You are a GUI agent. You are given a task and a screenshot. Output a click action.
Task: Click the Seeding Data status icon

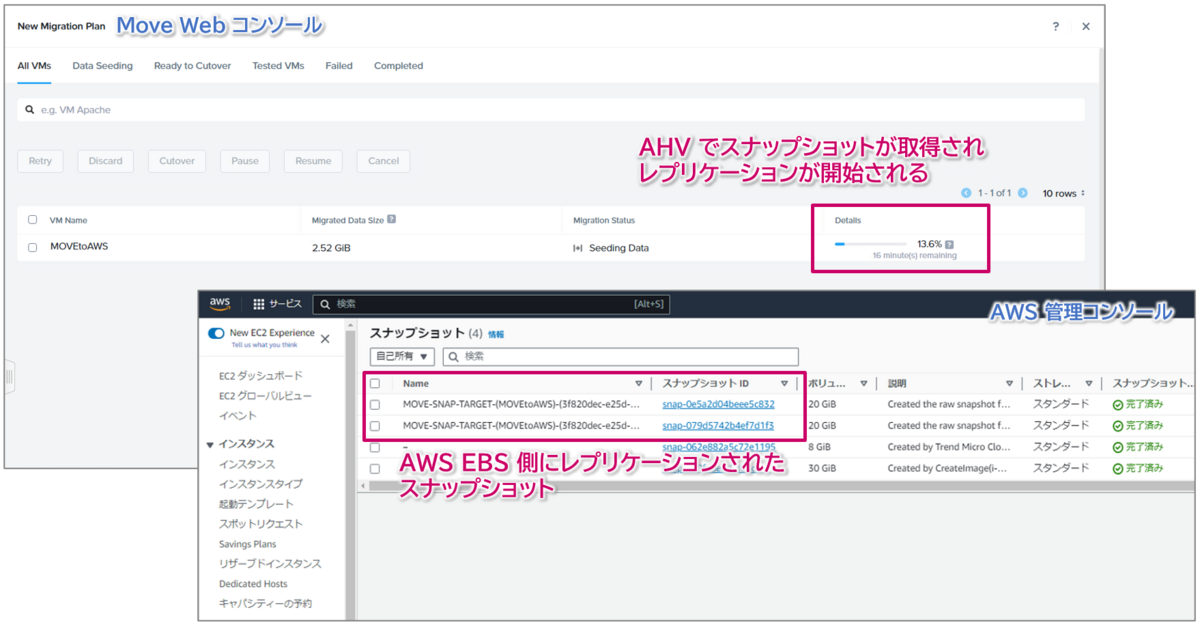click(577, 247)
